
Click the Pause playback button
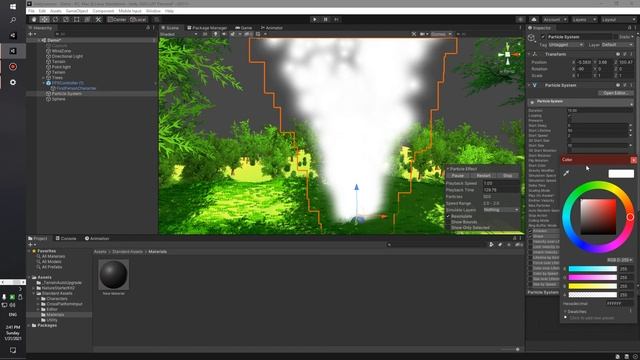pyautogui.click(x=325, y=19)
